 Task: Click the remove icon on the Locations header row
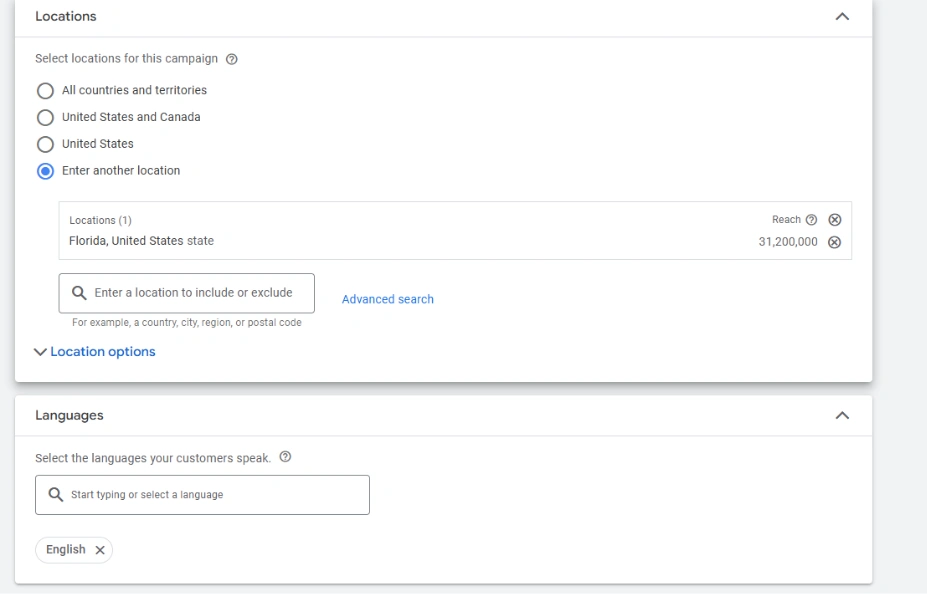(x=835, y=219)
